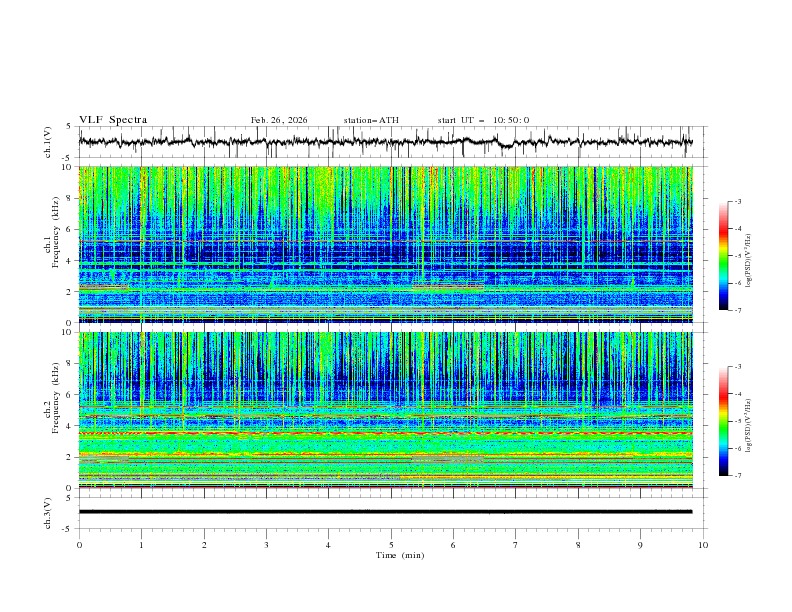The width and height of the screenshot is (792, 612).
Task: Click the date 'Feb. 26, 2026'
Action: tap(279, 120)
